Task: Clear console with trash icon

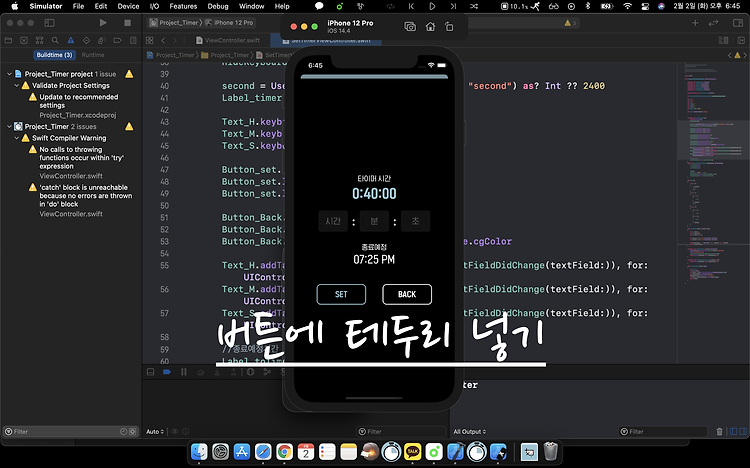Action: (719, 432)
